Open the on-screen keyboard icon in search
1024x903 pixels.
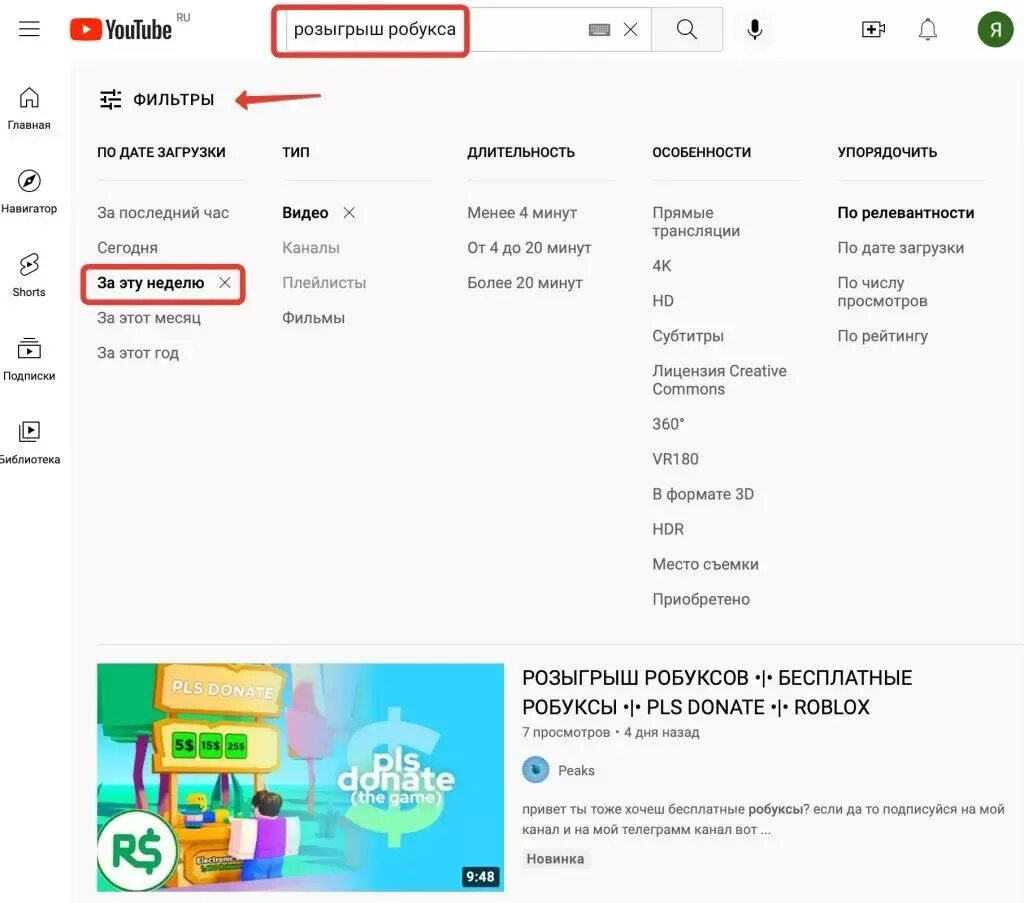[599, 29]
